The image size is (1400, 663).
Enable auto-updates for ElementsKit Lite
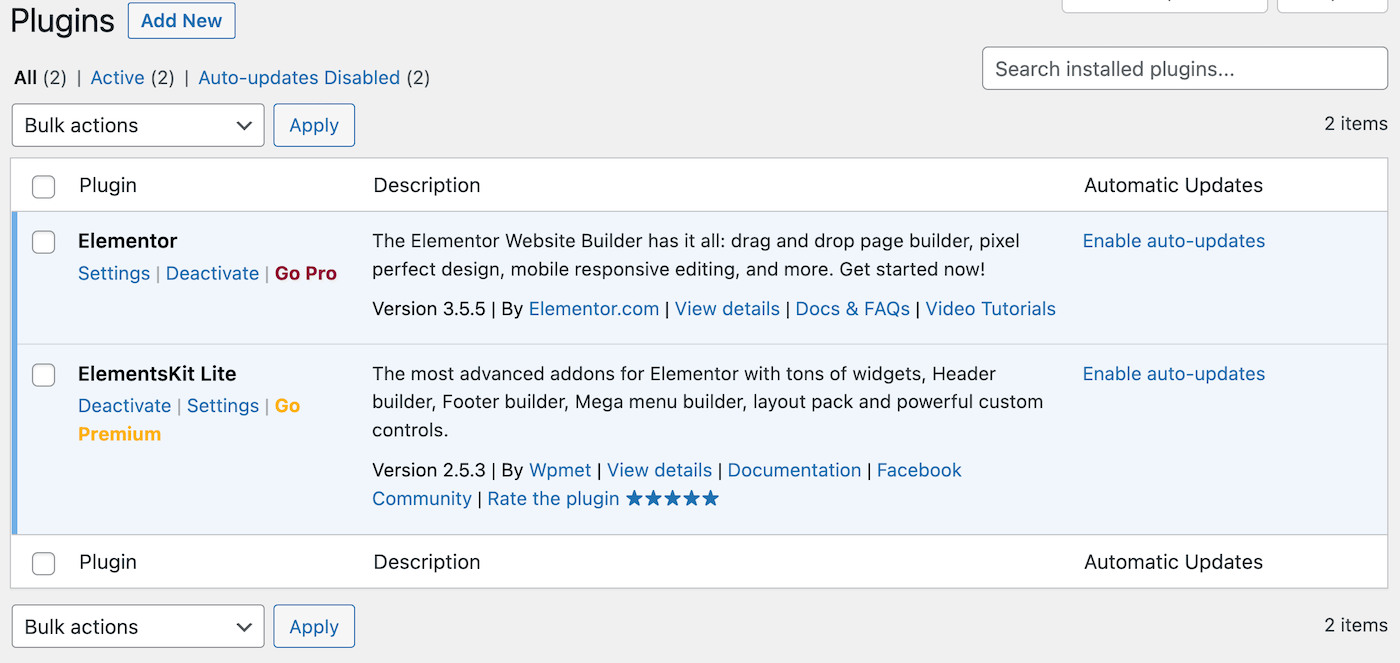(1174, 374)
